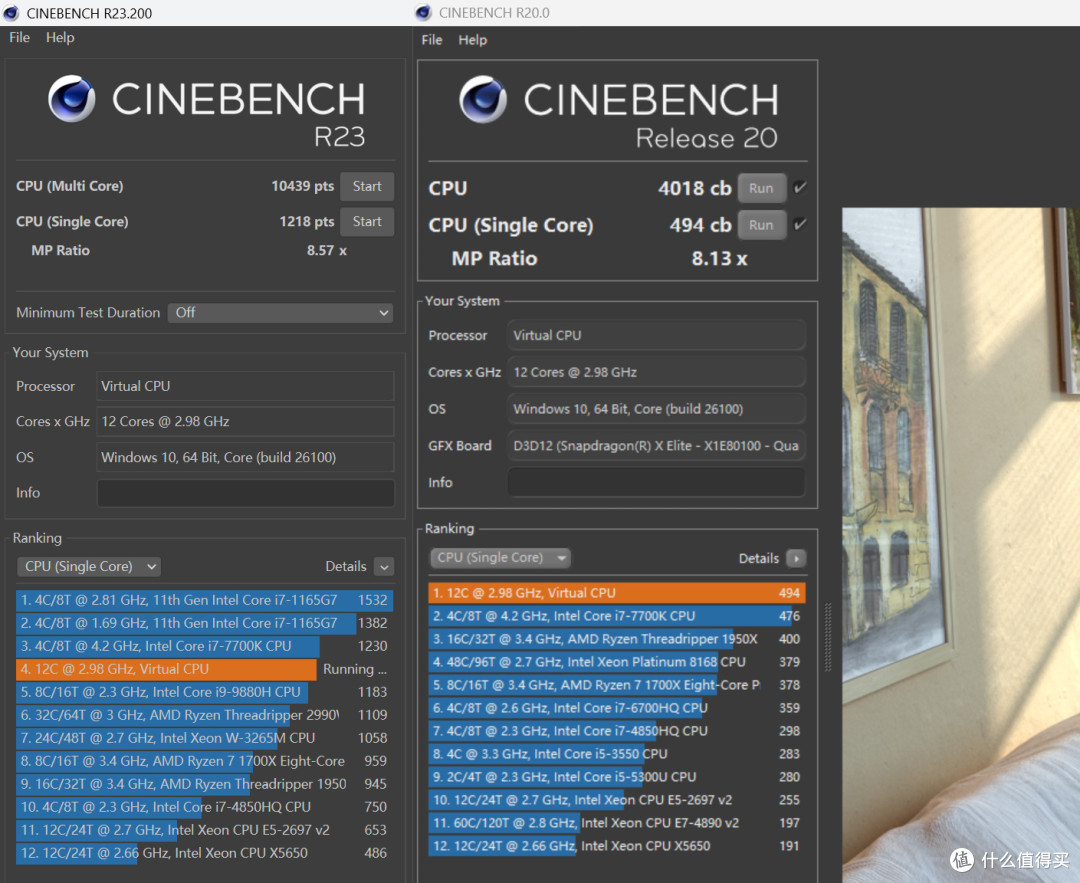Select the i7-1165G7 2.81 GHz ranking entry

click(204, 600)
